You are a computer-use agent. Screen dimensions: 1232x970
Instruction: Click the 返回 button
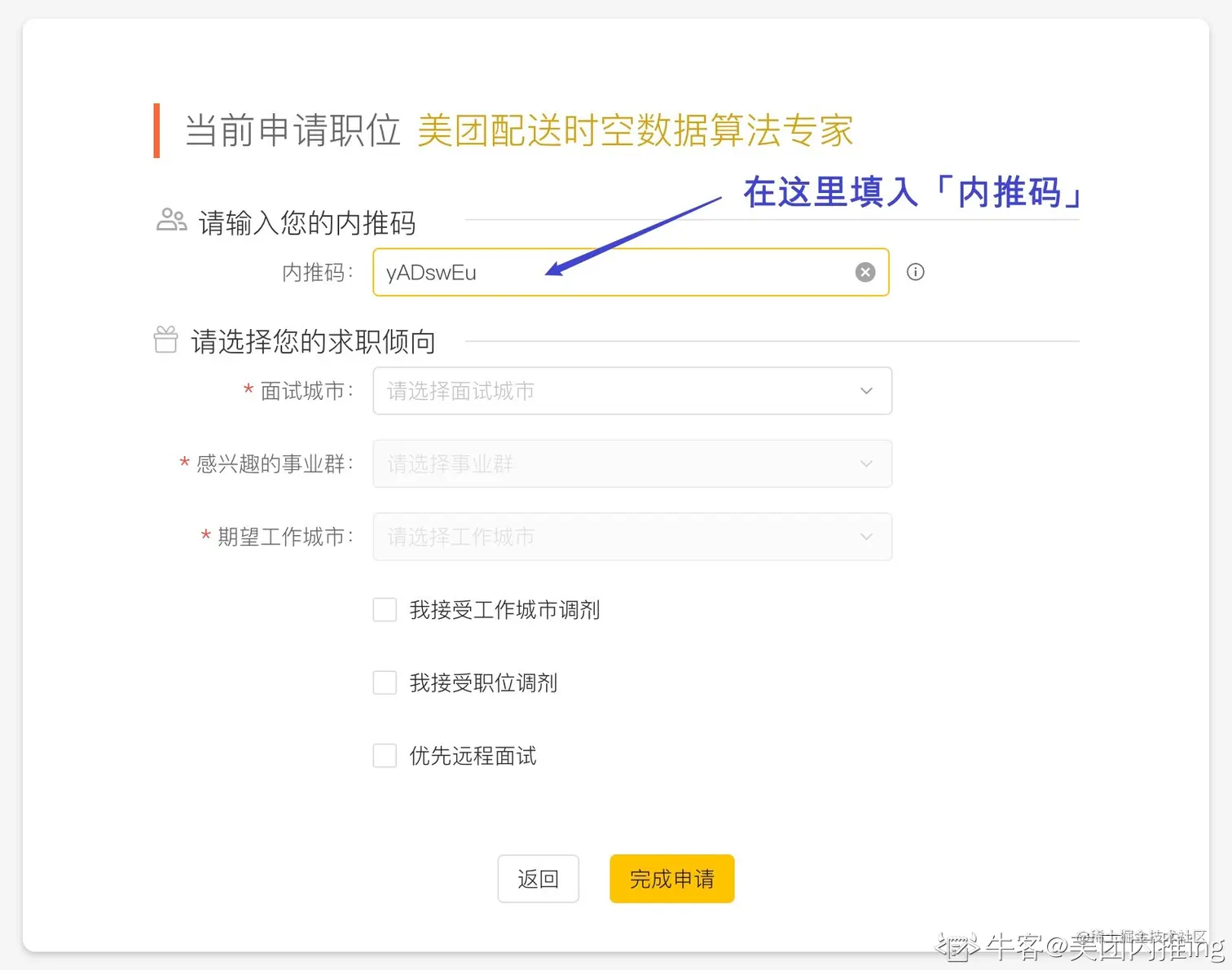538,879
